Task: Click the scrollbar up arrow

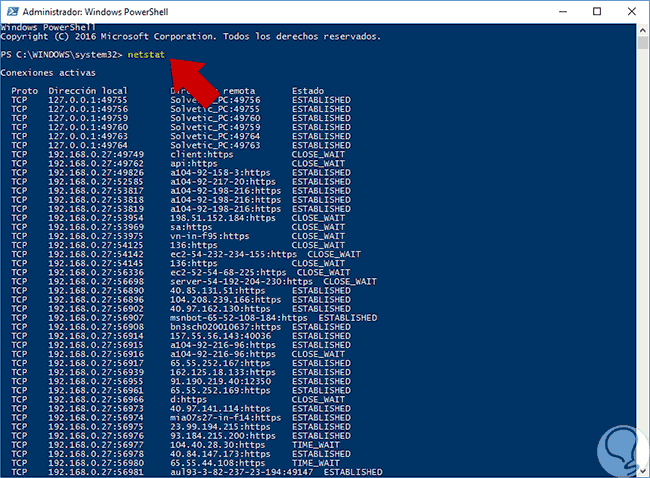Action: pos(643,30)
